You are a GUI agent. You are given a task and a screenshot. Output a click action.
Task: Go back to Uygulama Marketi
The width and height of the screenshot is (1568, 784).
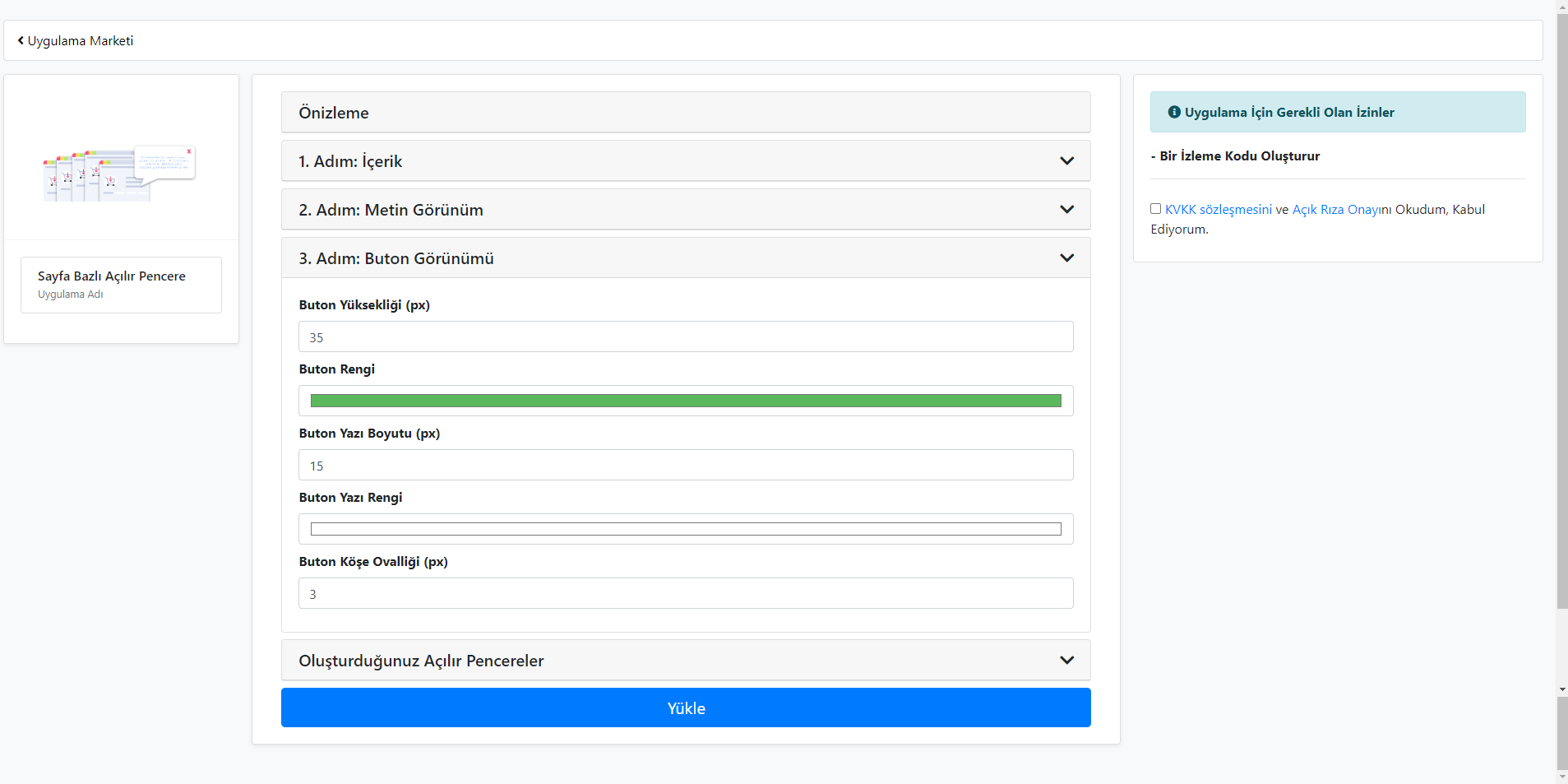point(75,40)
